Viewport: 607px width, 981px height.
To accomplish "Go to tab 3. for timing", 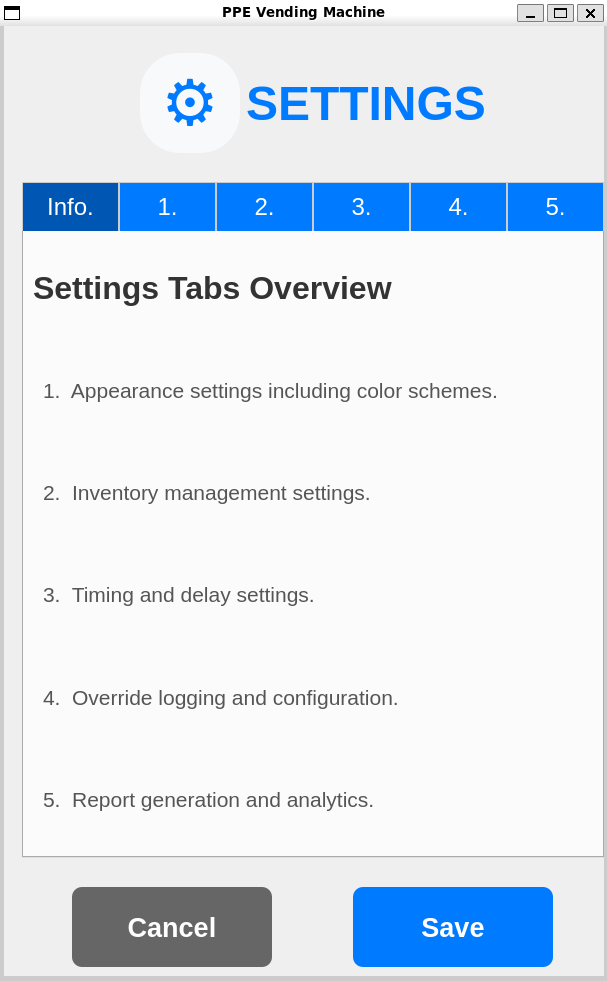I will 361,207.
